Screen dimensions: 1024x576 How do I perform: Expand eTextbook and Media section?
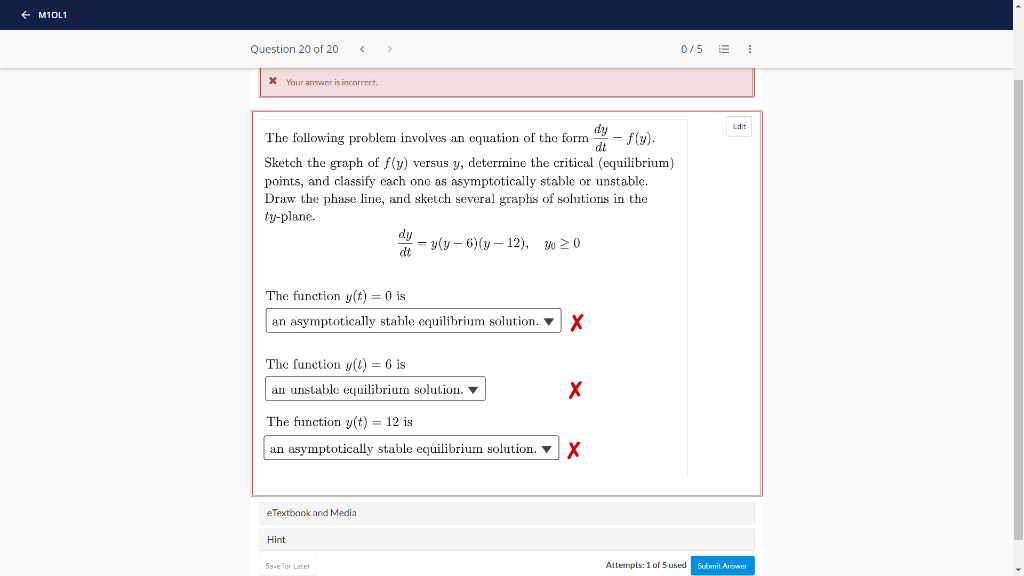506,513
